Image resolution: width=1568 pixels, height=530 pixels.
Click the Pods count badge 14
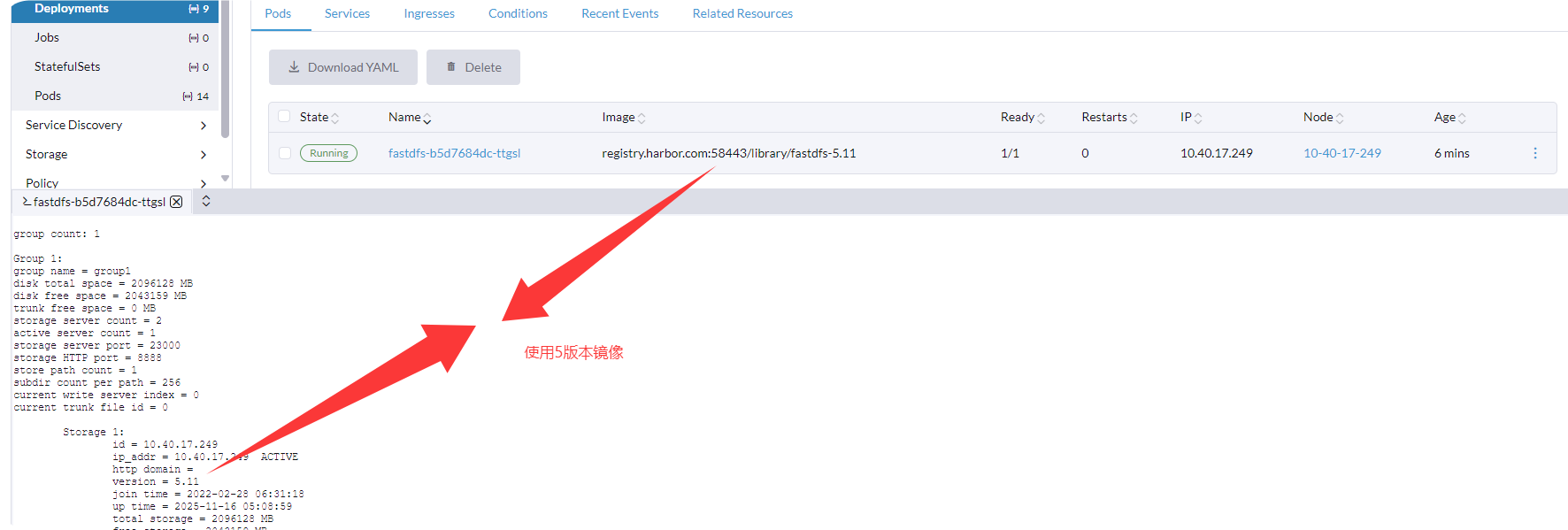point(196,96)
